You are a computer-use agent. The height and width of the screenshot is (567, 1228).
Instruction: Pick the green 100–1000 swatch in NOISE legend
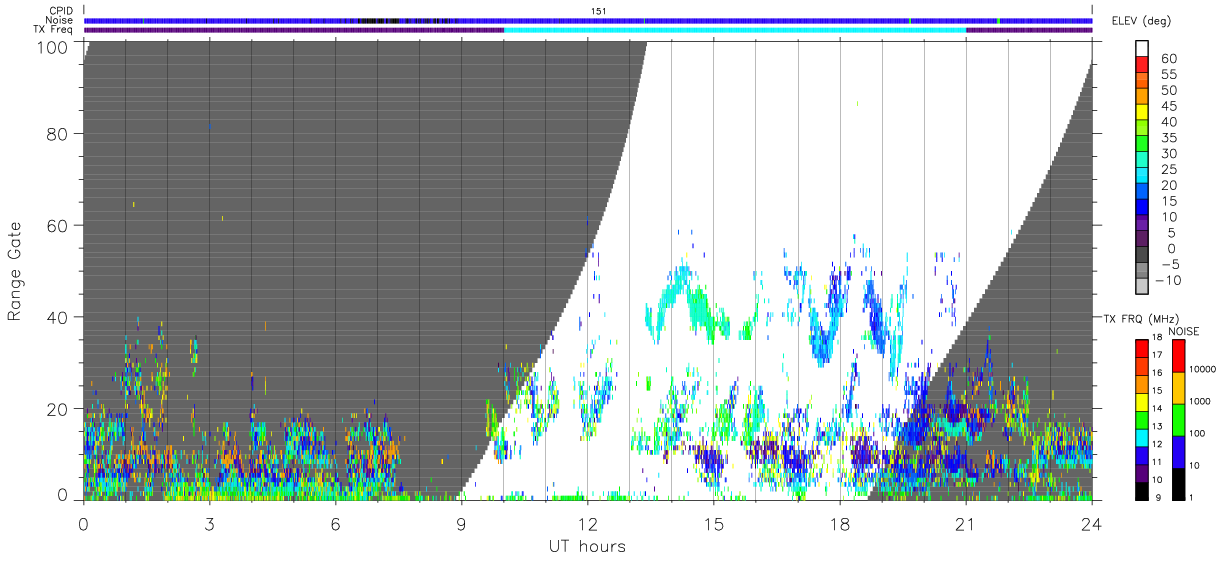tap(1179, 419)
